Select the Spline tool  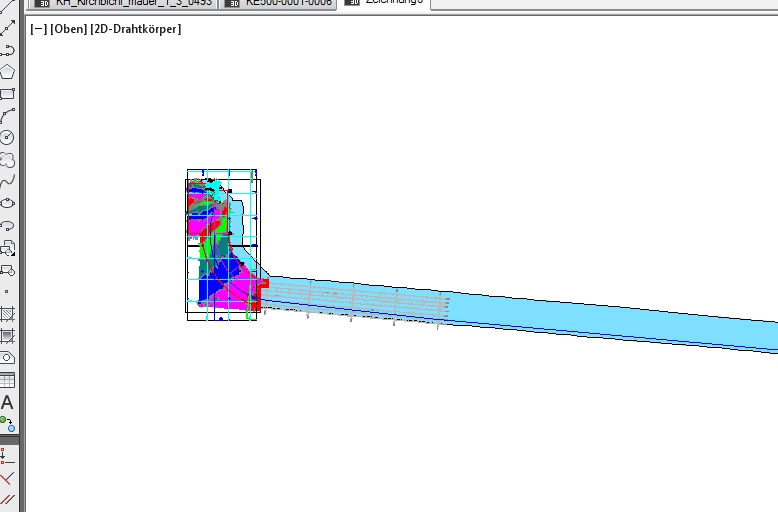[7, 182]
